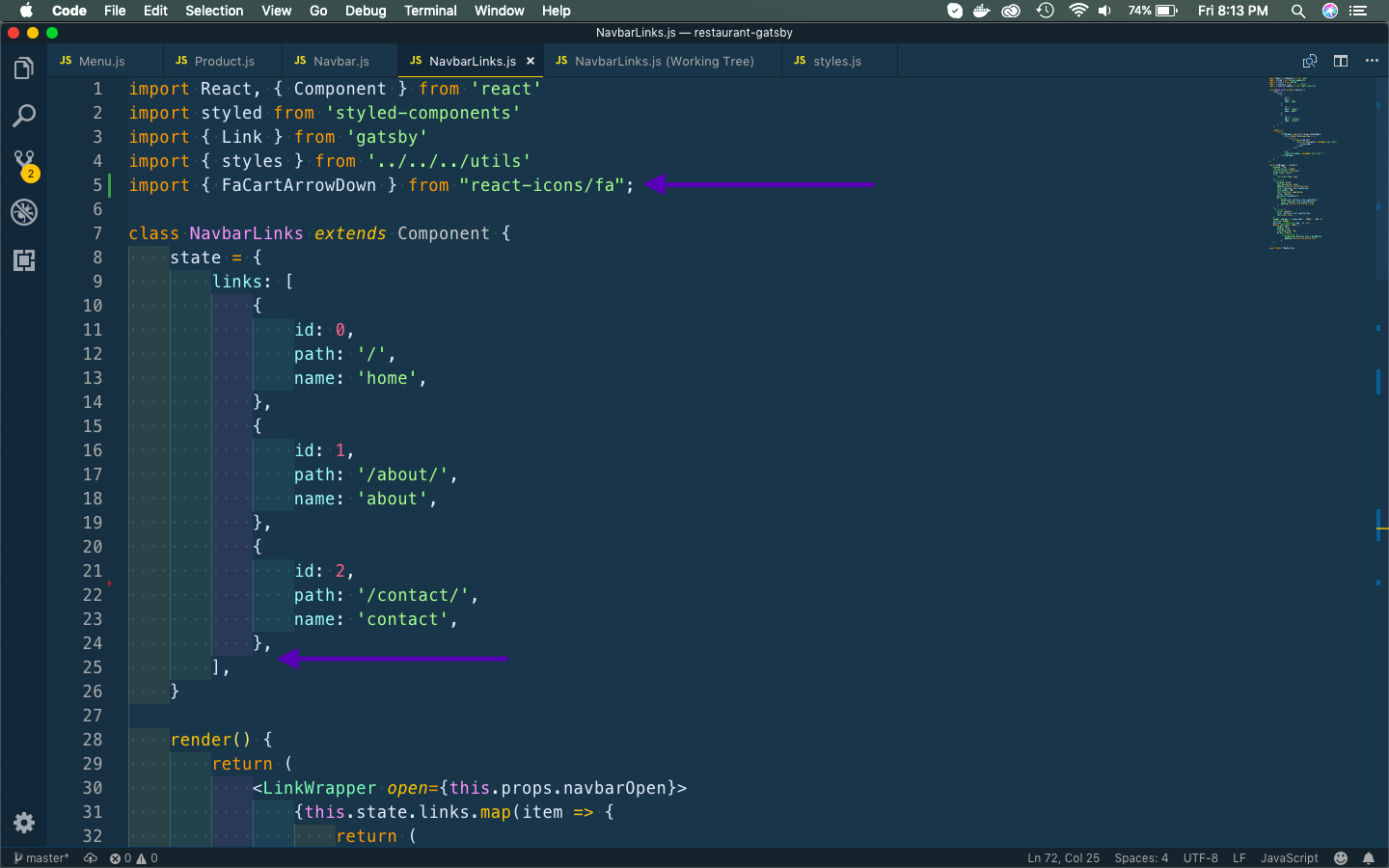The image size is (1389, 868).
Task: Open the Help menu
Action: 556,11
